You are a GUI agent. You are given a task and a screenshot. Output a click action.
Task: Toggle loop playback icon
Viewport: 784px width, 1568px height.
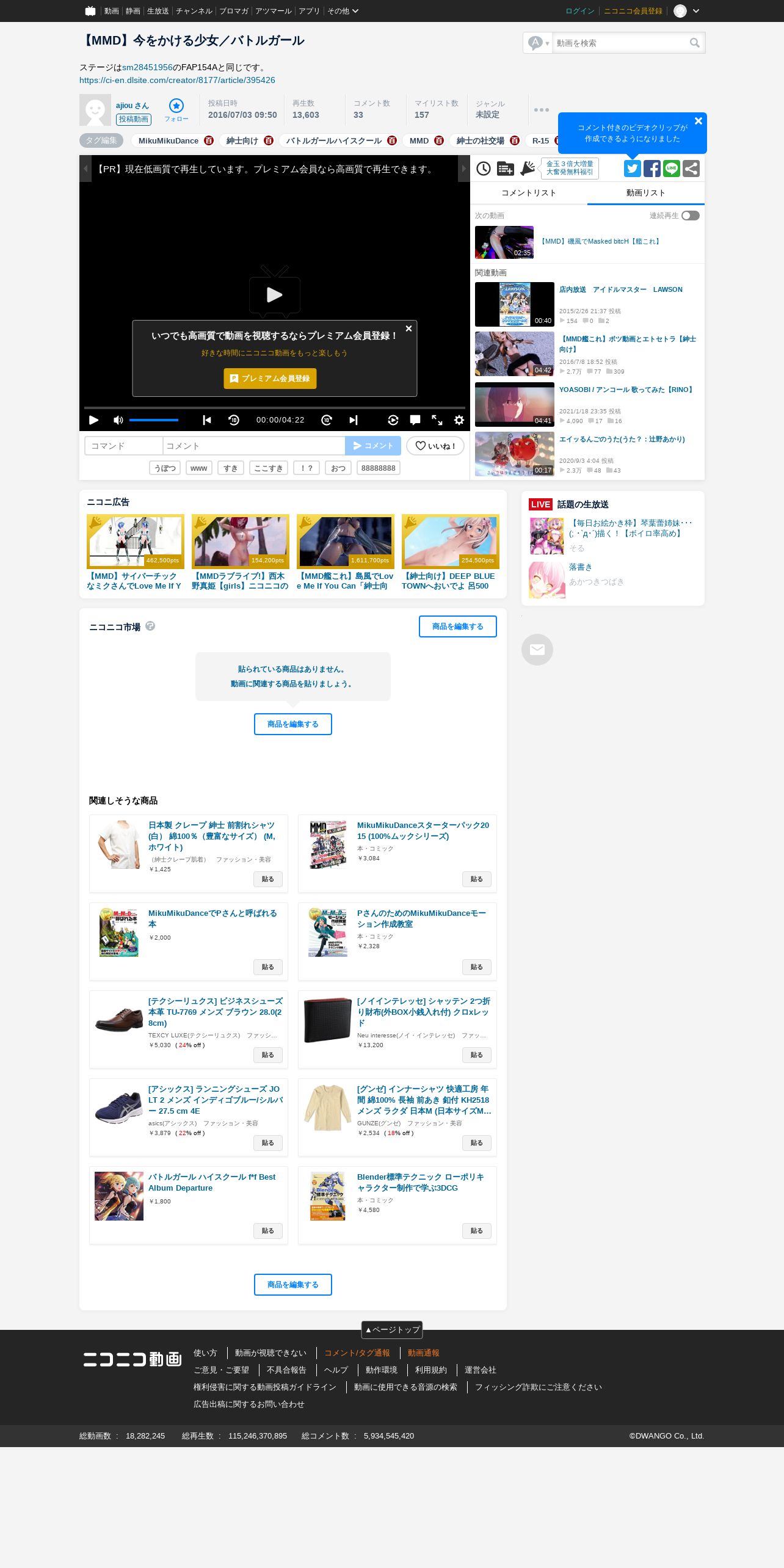(x=393, y=420)
